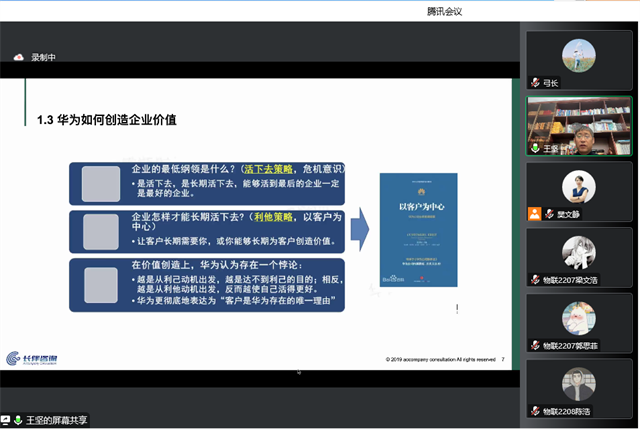Click the gray placeholder in the first blue box

click(101, 184)
